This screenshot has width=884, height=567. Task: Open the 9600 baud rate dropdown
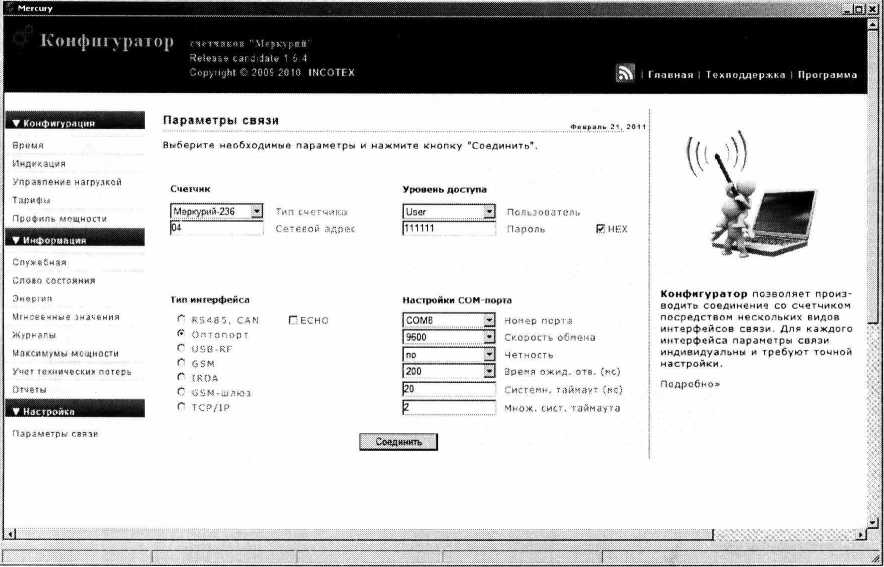(449, 337)
